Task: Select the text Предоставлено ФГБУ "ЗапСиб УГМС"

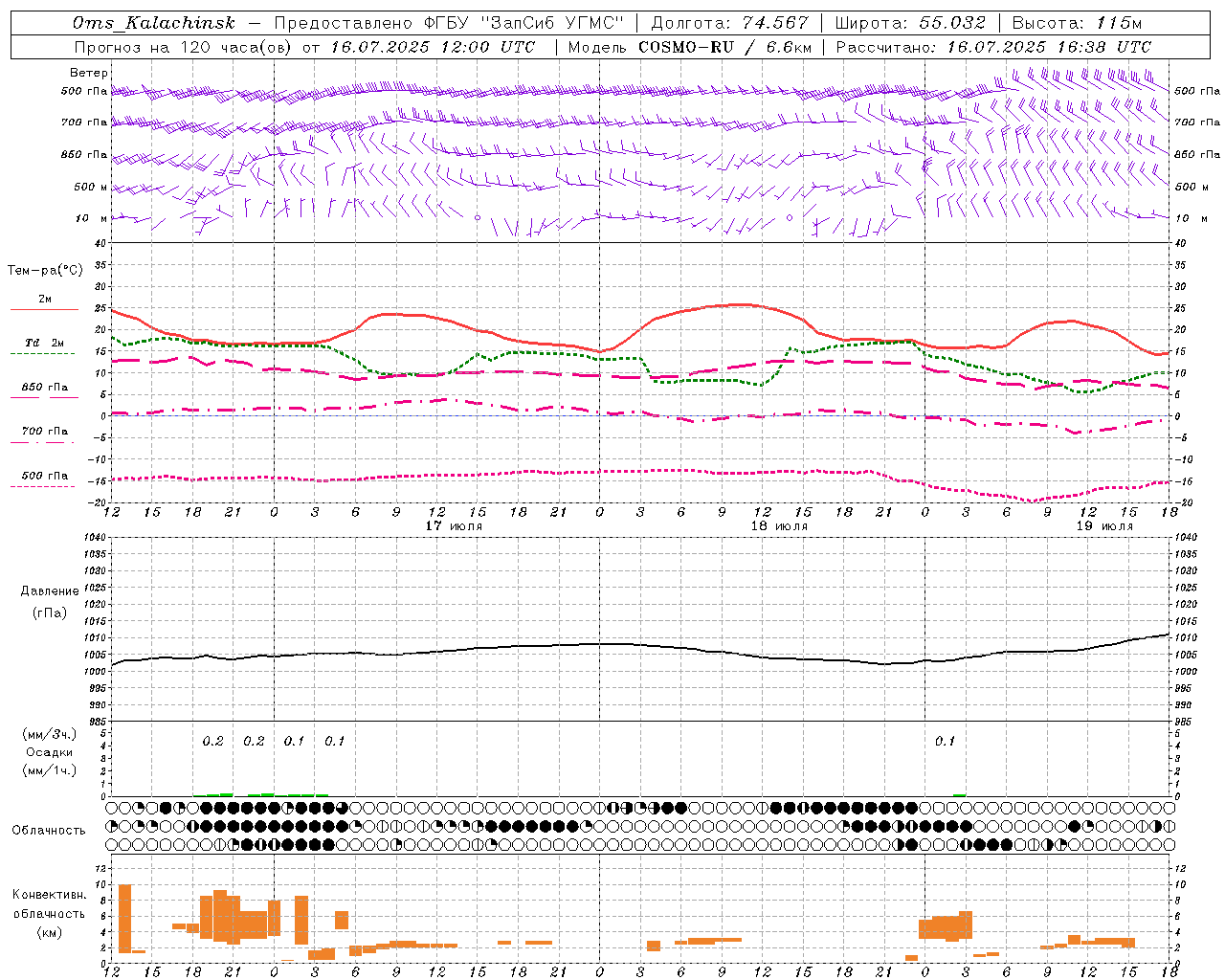Action: [x=449, y=24]
